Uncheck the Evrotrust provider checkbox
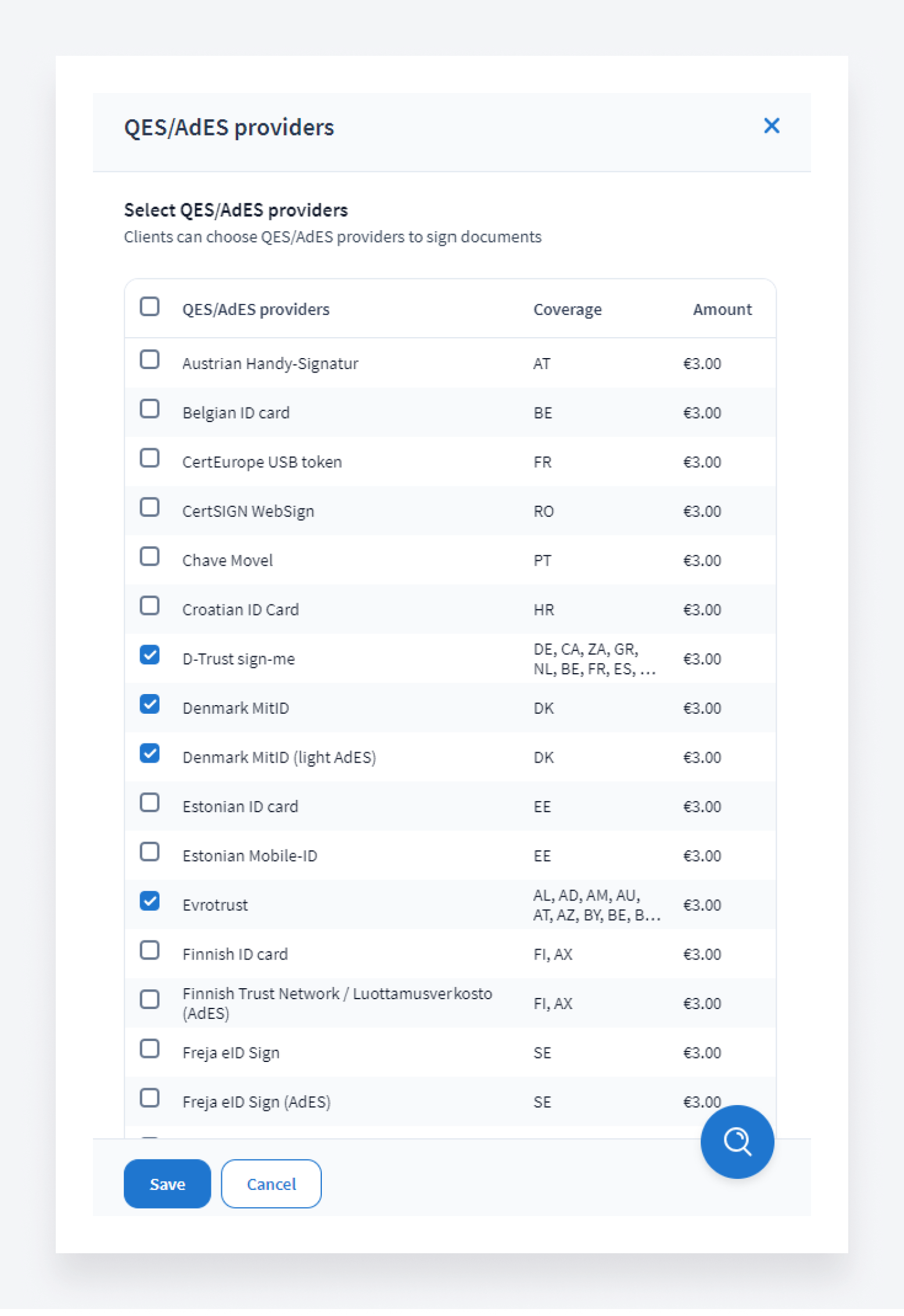 [150, 901]
